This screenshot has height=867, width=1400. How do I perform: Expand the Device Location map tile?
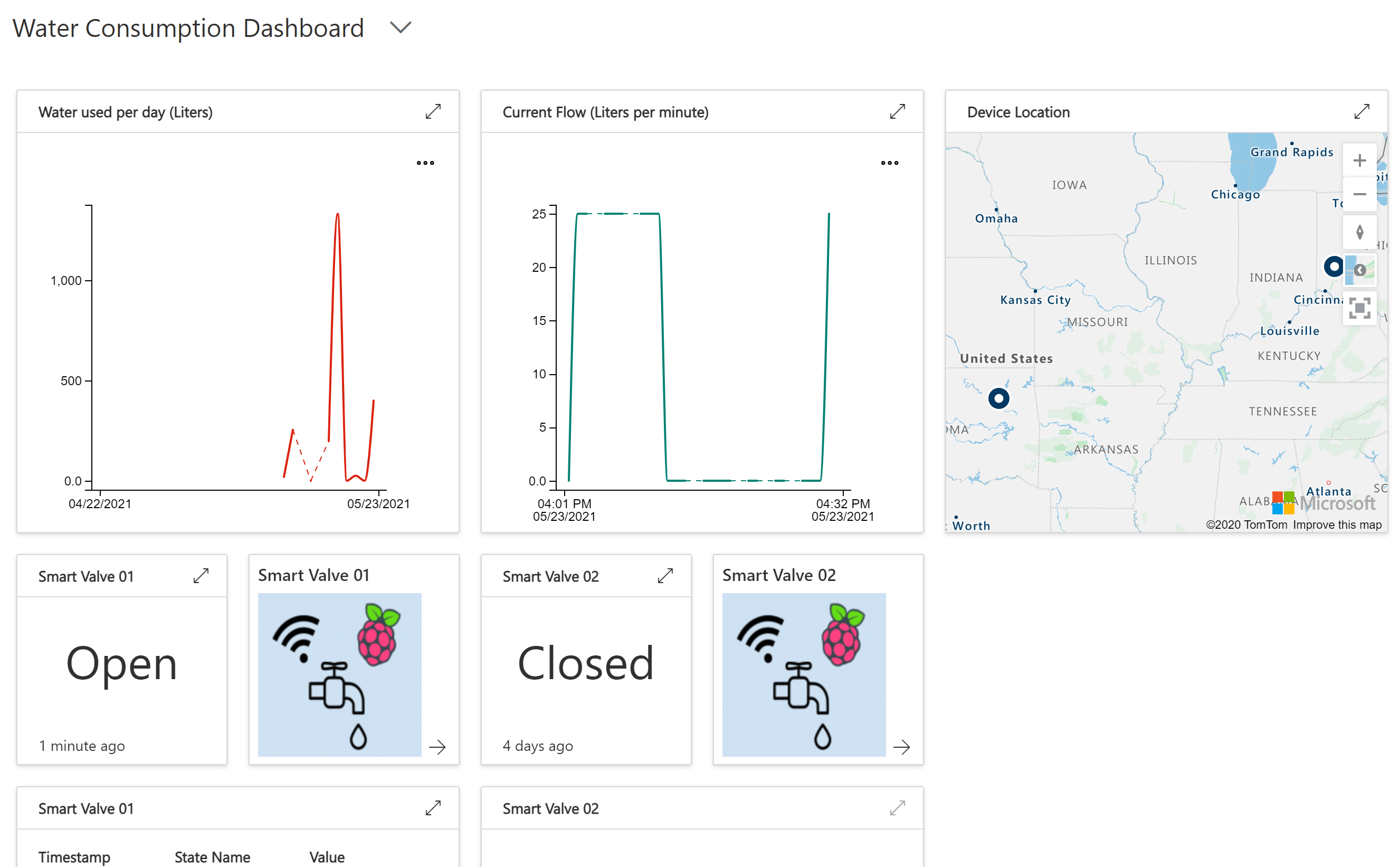point(1361,111)
